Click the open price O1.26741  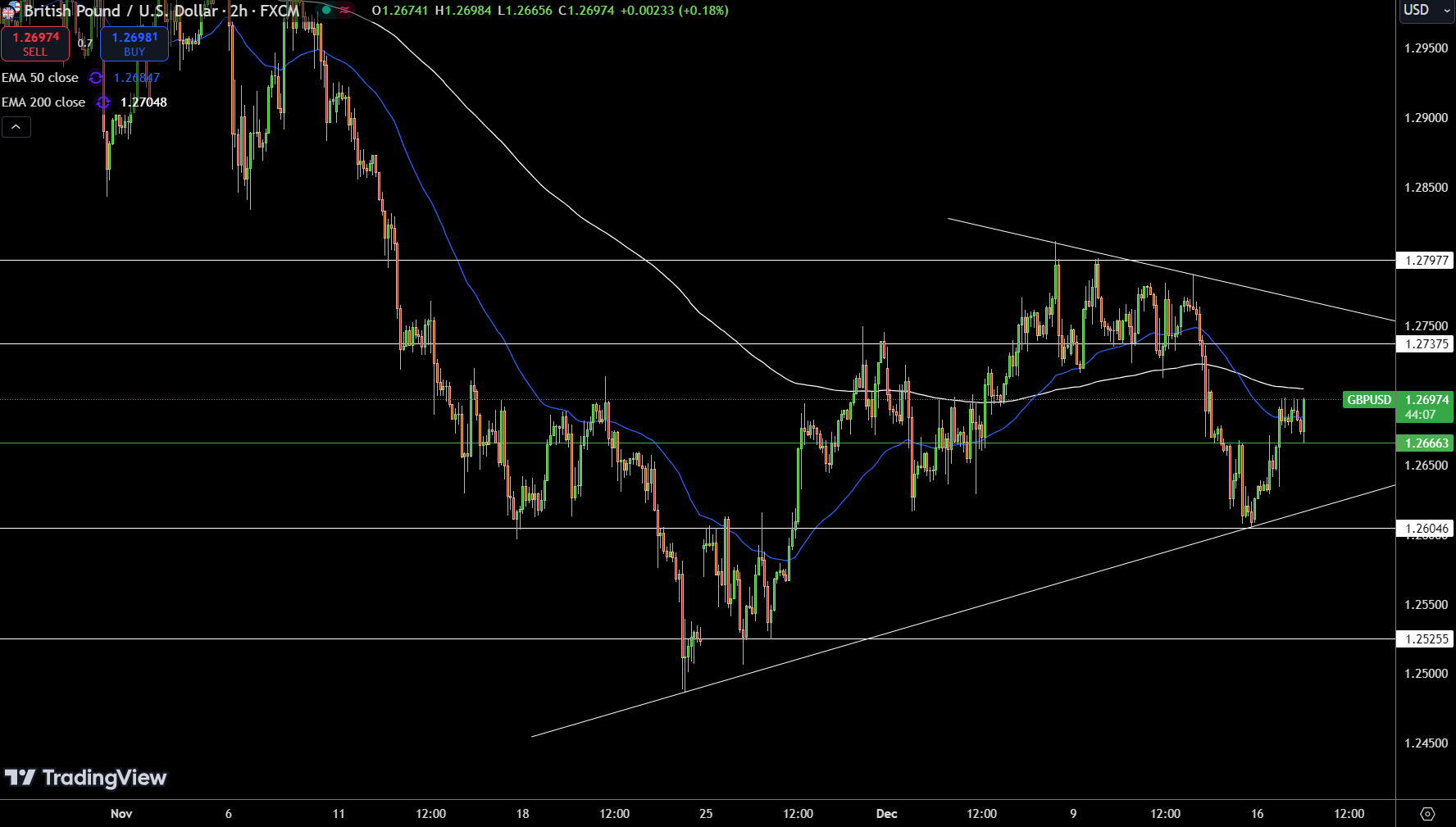(400, 11)
